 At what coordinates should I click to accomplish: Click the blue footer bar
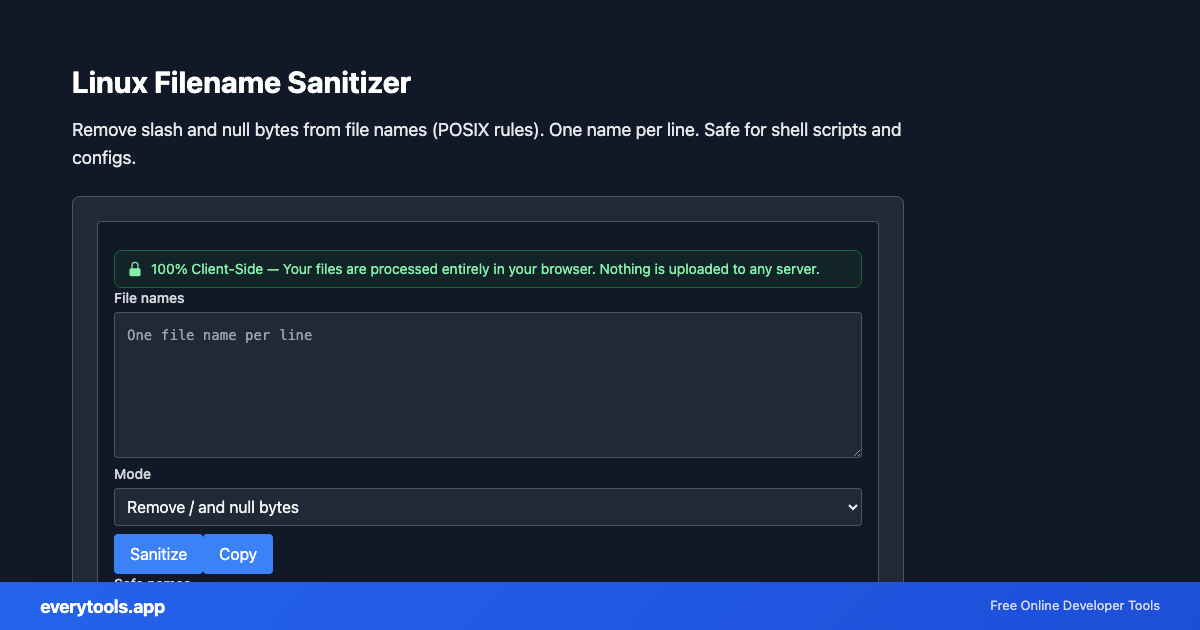[600, 606]
